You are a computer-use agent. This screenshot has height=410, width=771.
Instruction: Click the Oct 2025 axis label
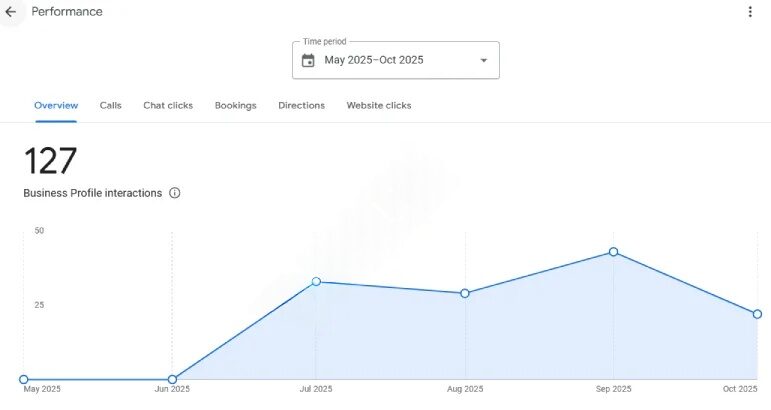pos(740,389)
